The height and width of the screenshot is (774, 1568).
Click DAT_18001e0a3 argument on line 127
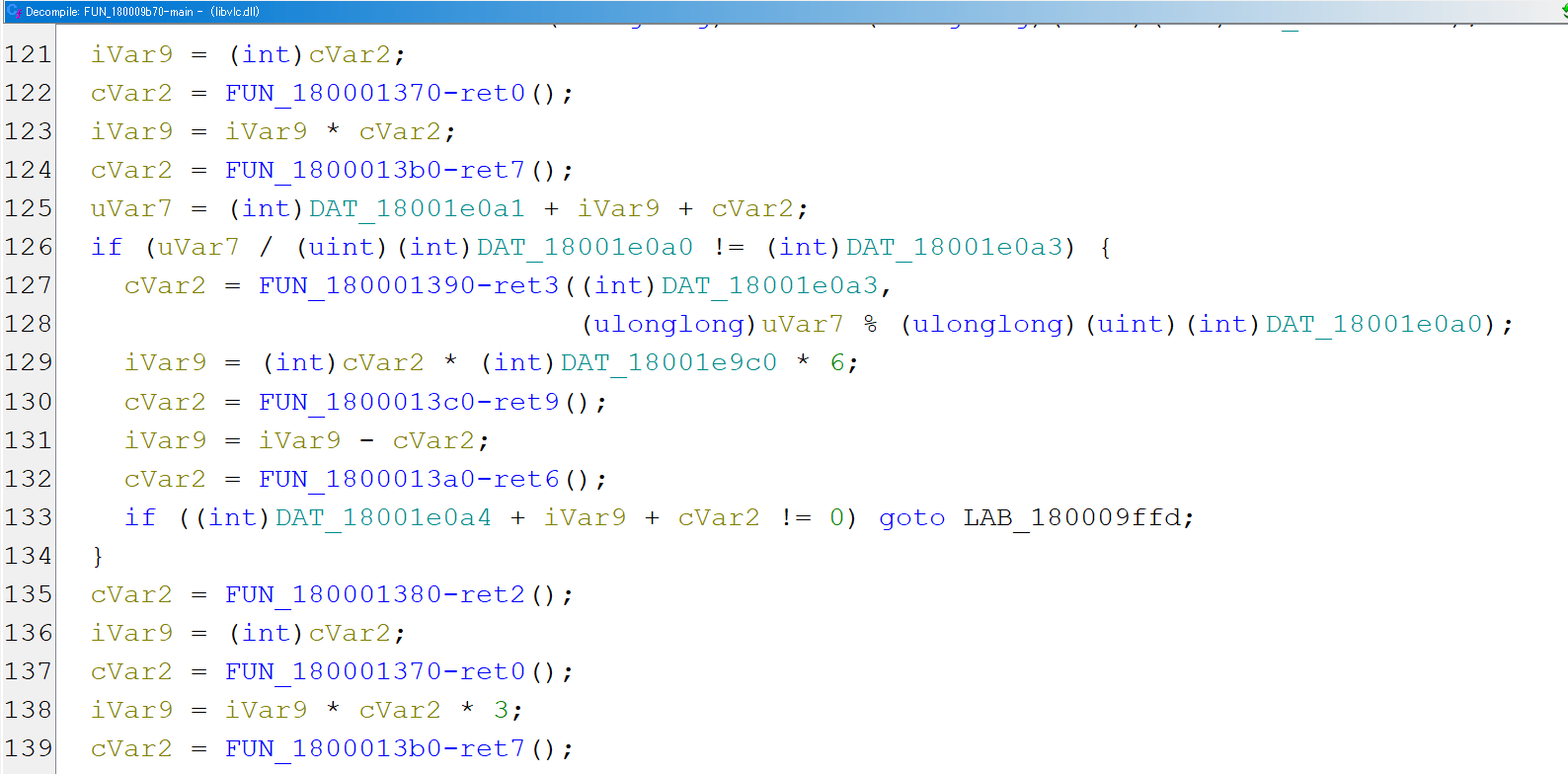pyautogui.click(x=769, y=285)
